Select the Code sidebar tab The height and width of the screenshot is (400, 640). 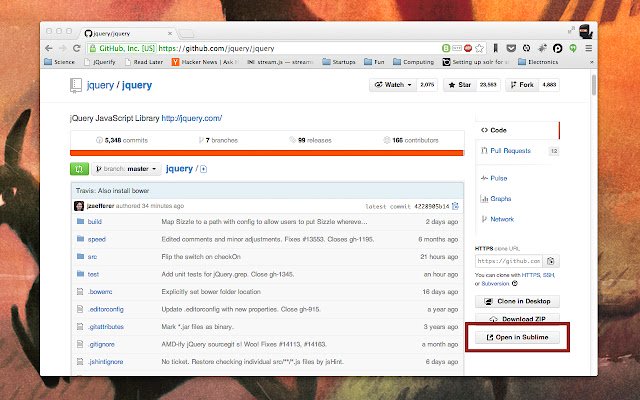[x=517, y=130]
